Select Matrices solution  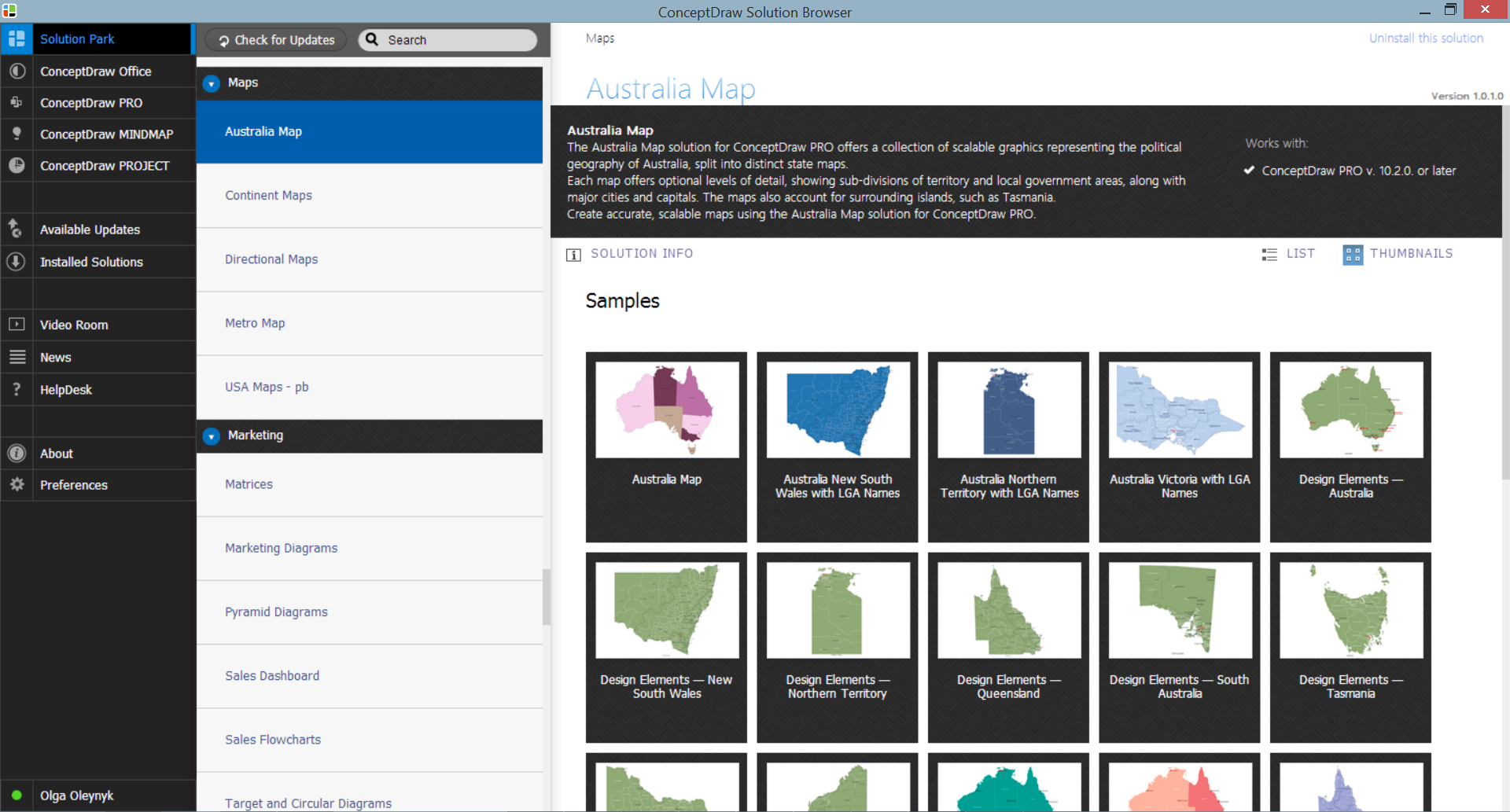370,484
